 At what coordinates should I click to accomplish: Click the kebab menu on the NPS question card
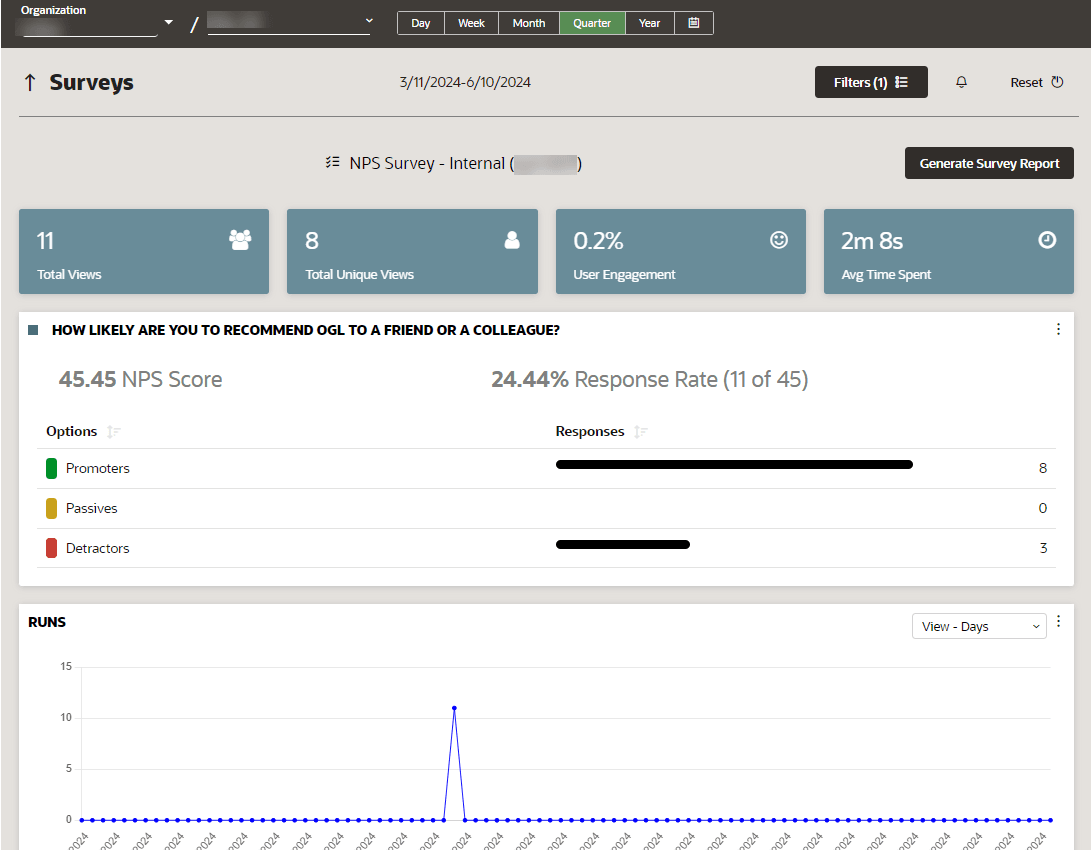(x=1058, y=328)
